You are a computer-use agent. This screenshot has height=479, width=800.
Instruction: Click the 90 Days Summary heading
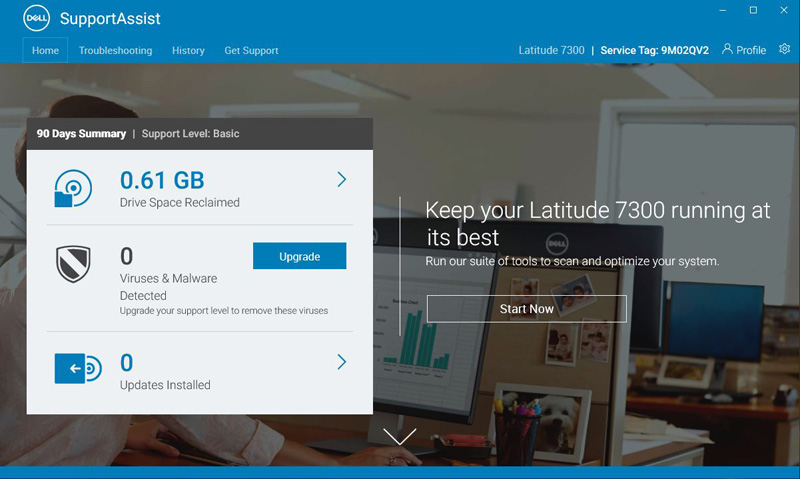(x=81, y=134)
